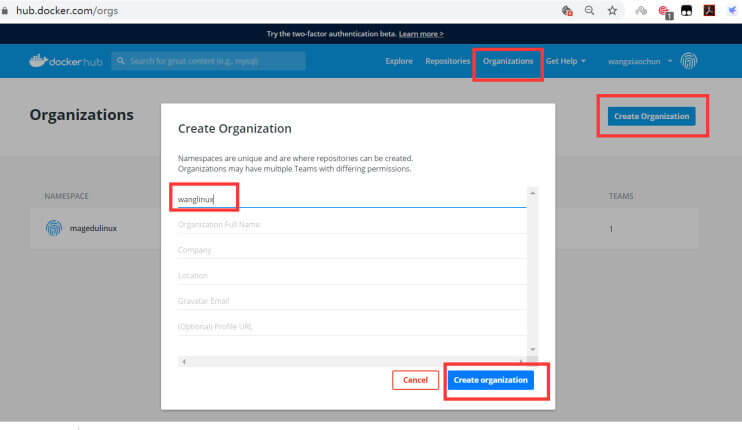Image resolution: width=742 pixels, height=430 pixels.
Task: Click the lock icon in address bar
Action: (x=5, y=10)
